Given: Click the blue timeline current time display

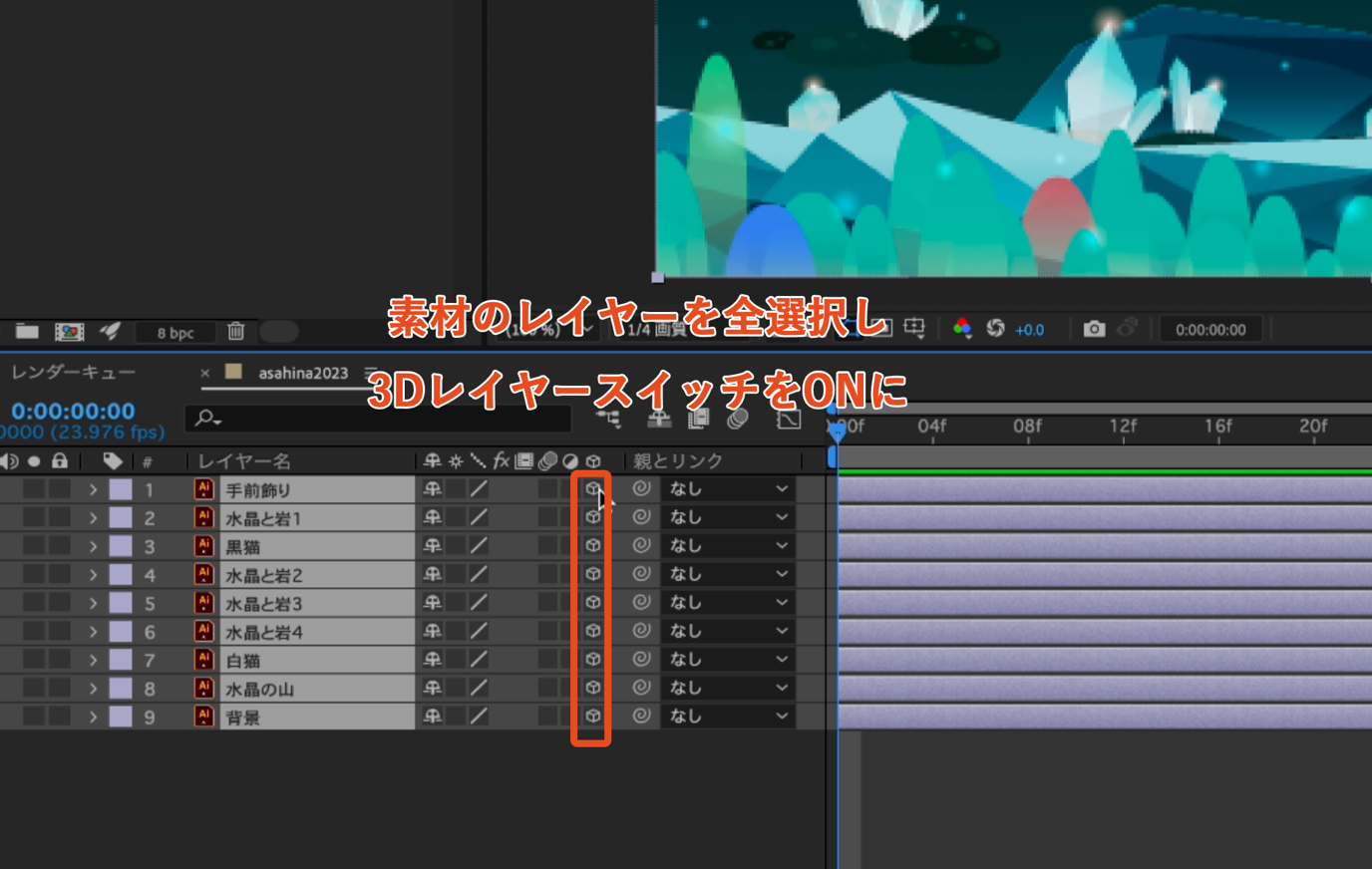Looking at the screenshot, I should click(73, 411).
